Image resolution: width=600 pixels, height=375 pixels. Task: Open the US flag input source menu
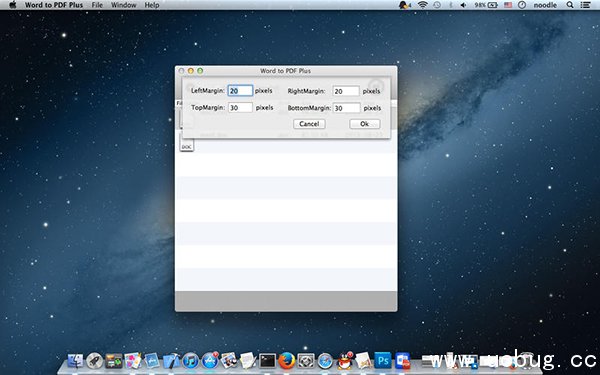click(x=508, y=5)
